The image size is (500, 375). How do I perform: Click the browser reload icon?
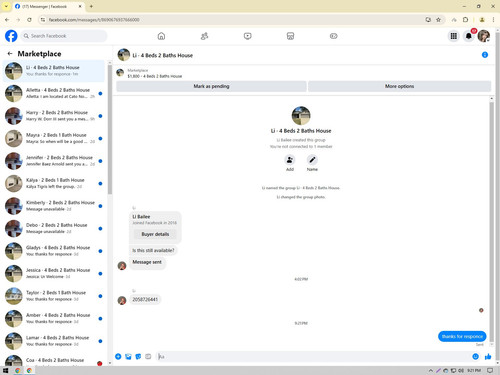[x=29, y=20]
